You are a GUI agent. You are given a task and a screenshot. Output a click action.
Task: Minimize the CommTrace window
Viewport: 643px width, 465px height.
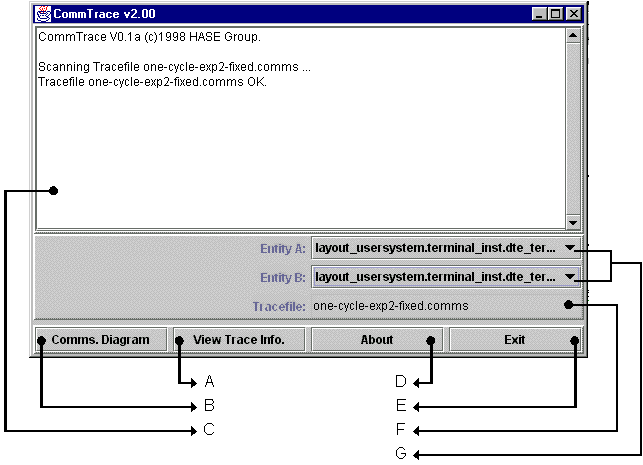(540, 14)
